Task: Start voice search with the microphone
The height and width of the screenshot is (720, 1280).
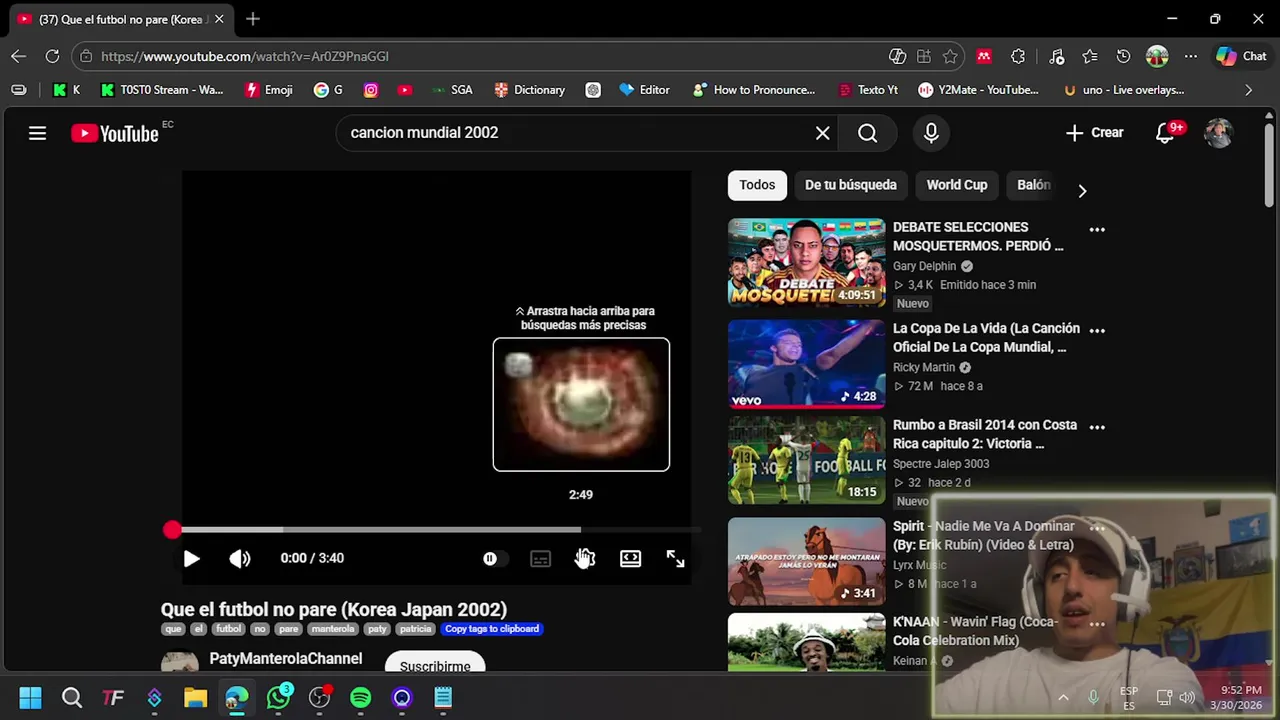Action: 931,133
